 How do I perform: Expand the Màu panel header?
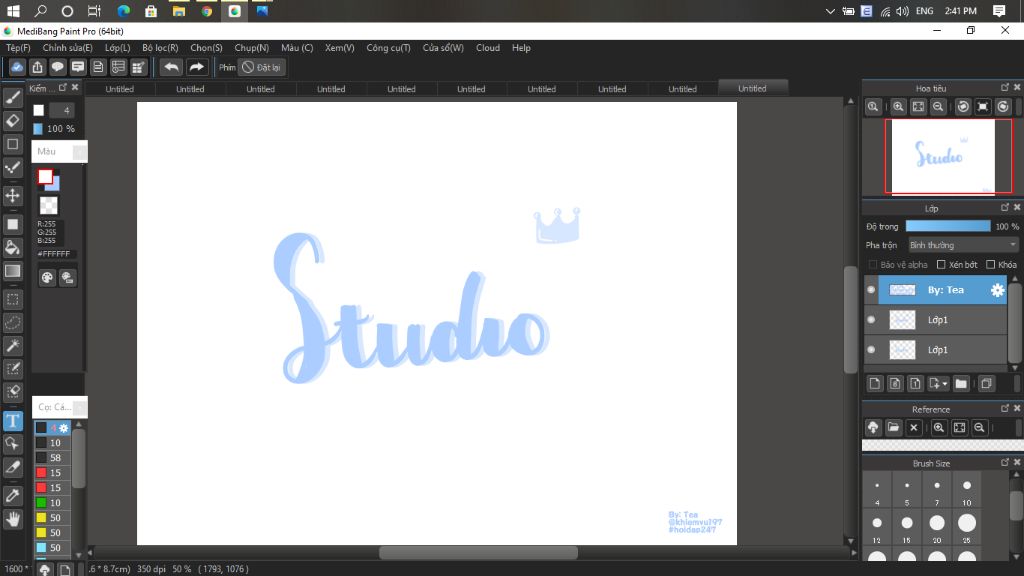pos(59,152)
